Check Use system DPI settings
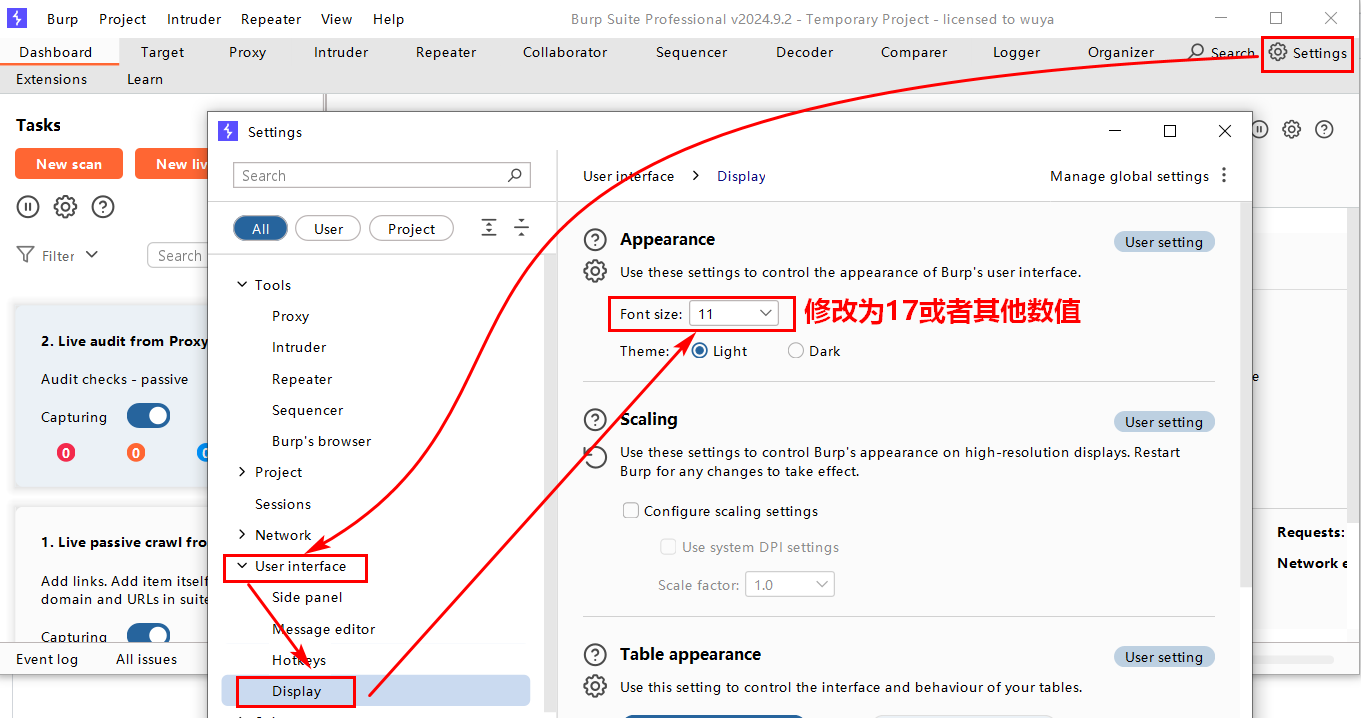Screen dimensions: 1361x718 tap(668, 547)
